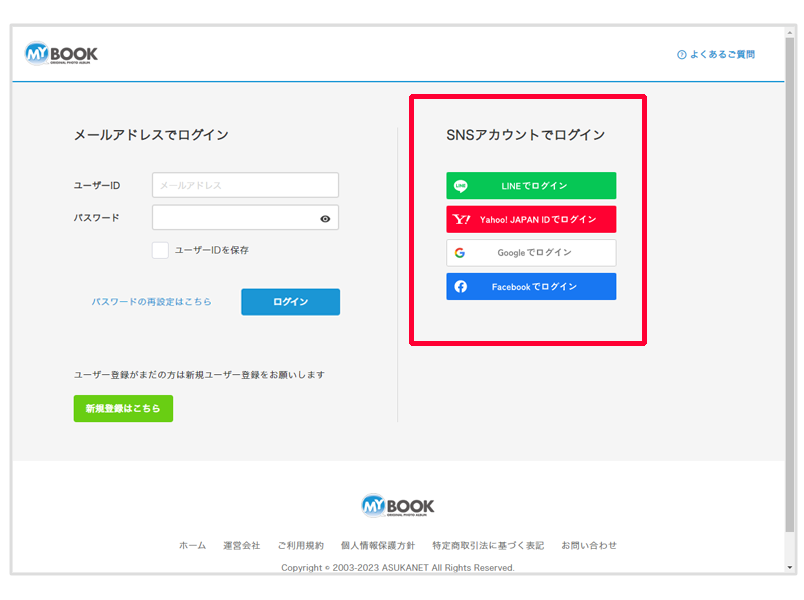Open the よくあるご質問 help link
The height and width of the screenshot is (600, 804).
pyautogui.click(x=716, y=54)
